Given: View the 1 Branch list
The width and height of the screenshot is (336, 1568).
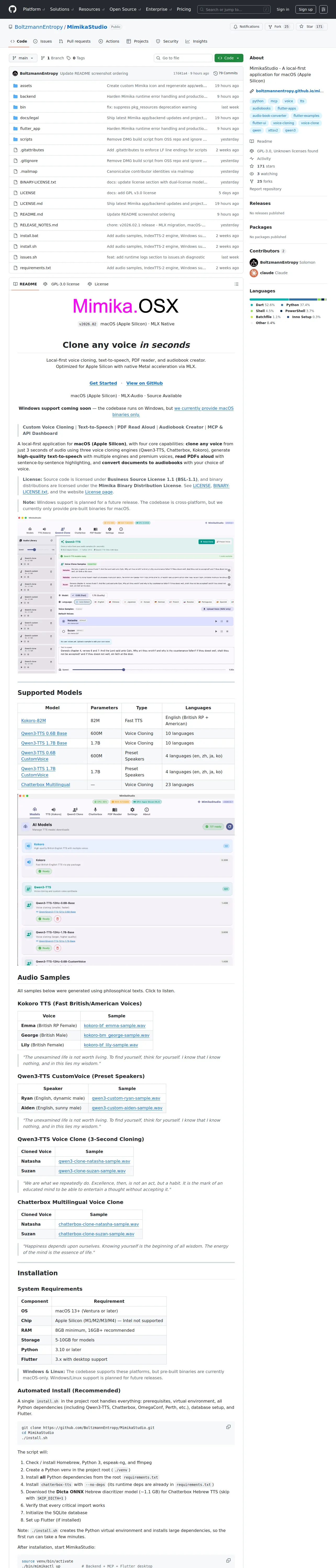Looking at the screenshot, I should coord(52,58).
